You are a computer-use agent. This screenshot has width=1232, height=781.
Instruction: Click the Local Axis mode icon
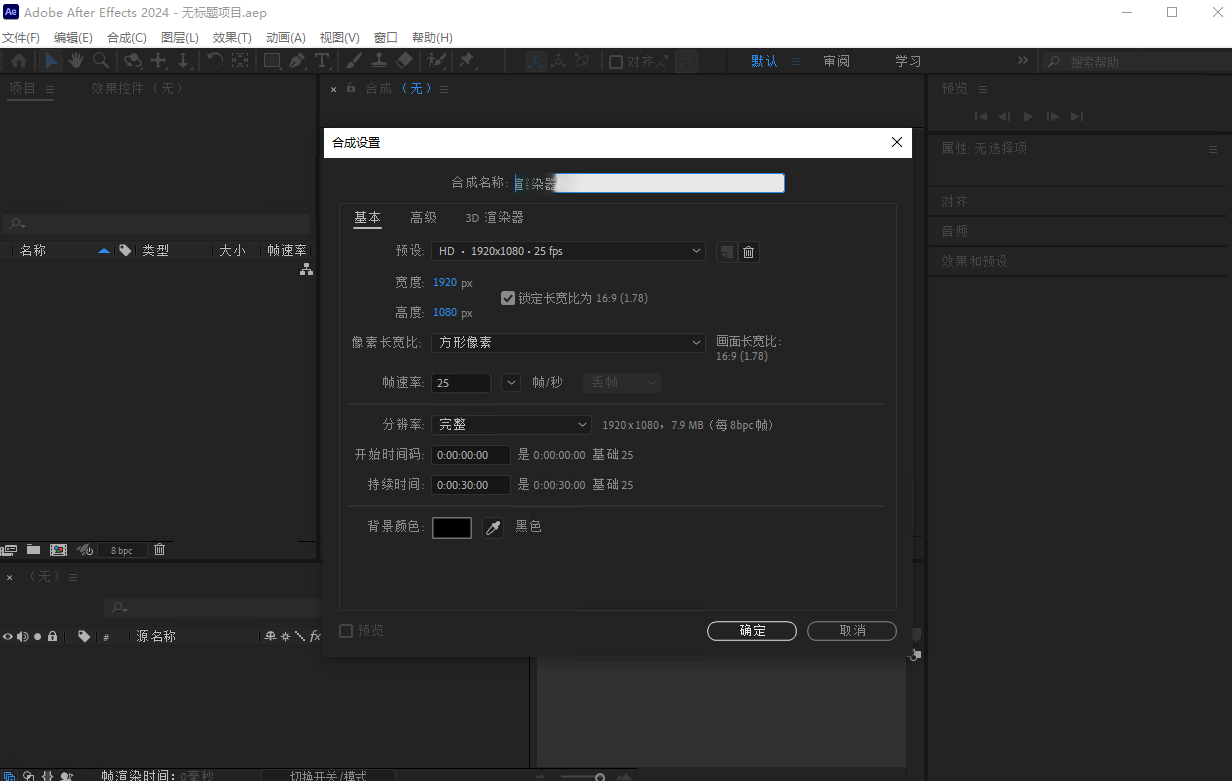pos(537,61)
